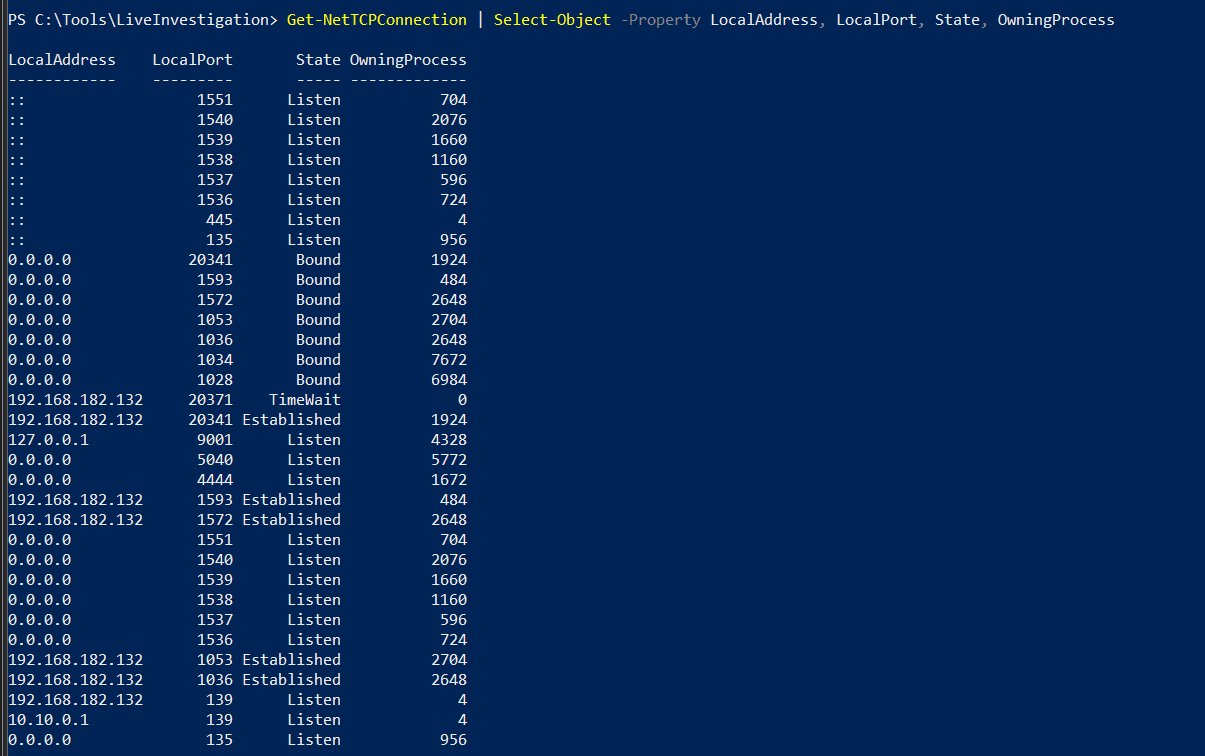The height and width of the screenshot is (756, 1205).
Task: Click Bound state in port 1028 row
Action: pos(318,380)
